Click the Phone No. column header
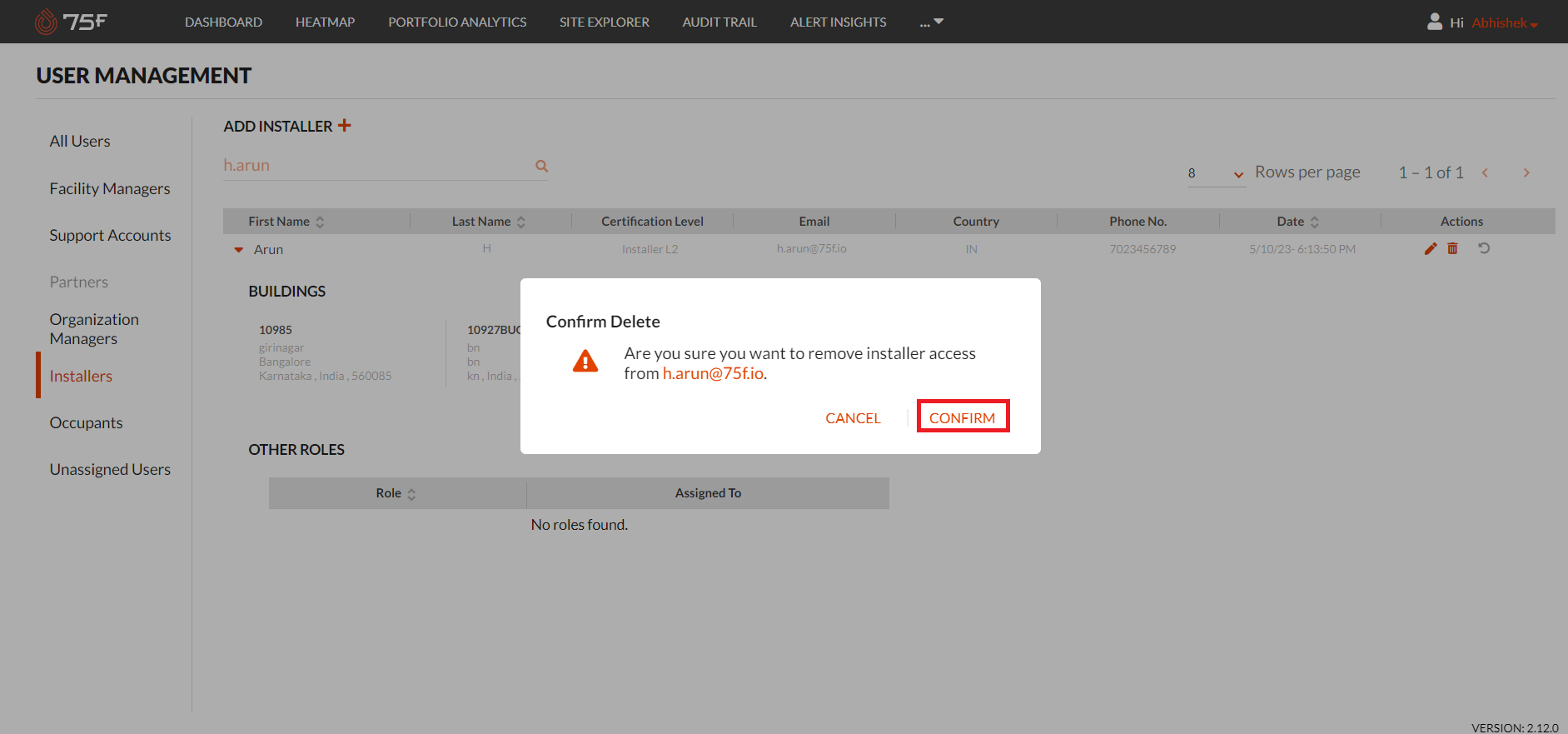Viewport: 1568px width, 734px height. [x=1138, y=221]
